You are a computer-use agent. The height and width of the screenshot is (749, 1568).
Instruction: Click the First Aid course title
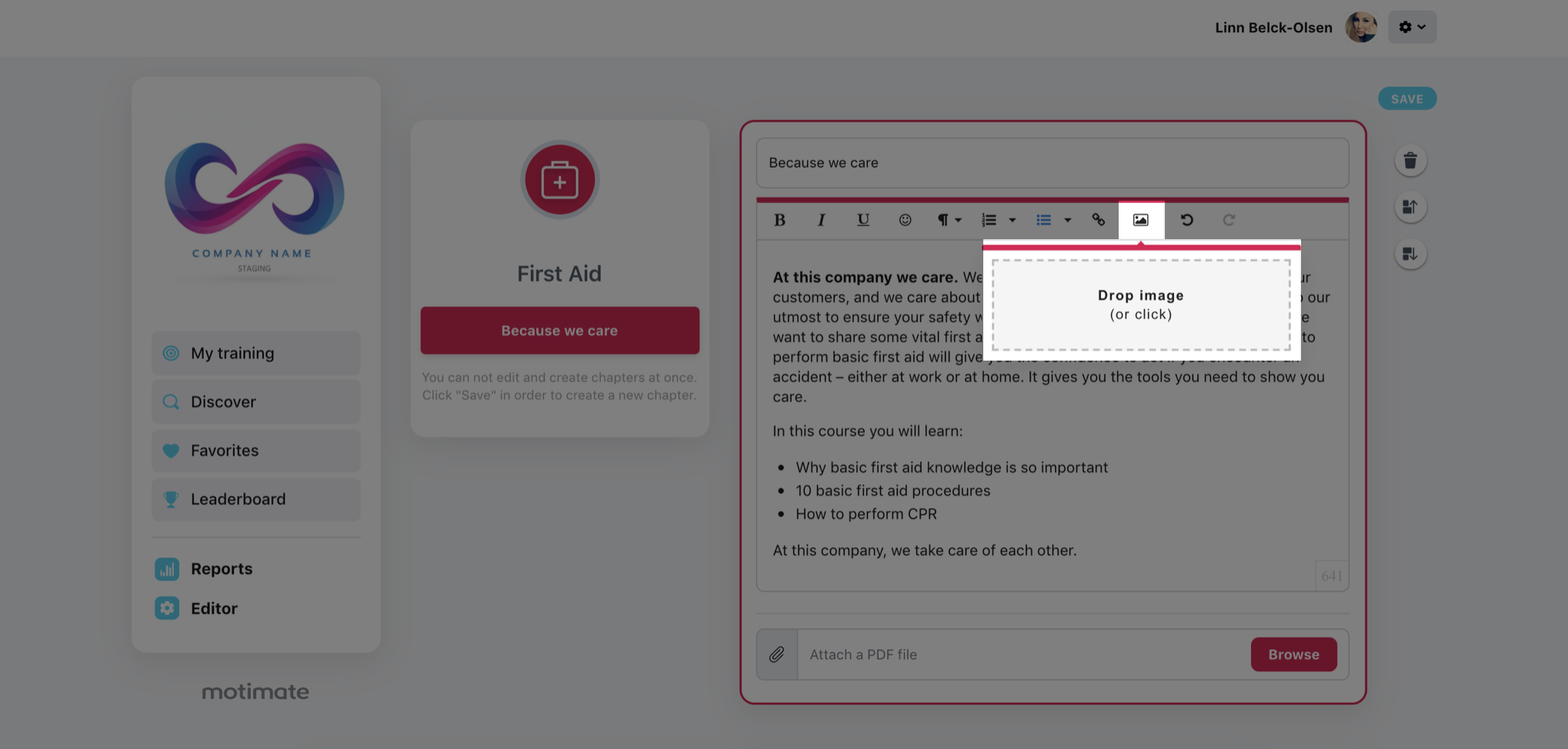pyautogui.click(x=559, y=274)
